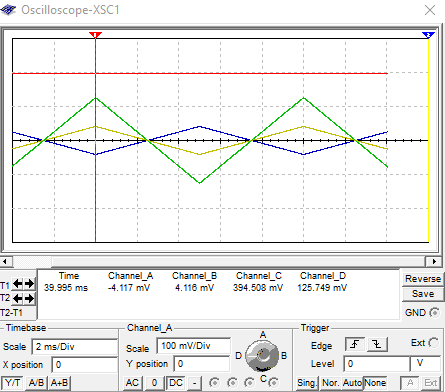Toggle the minus invert button
The image size is (445, 392).
click(x=195, y=383)
